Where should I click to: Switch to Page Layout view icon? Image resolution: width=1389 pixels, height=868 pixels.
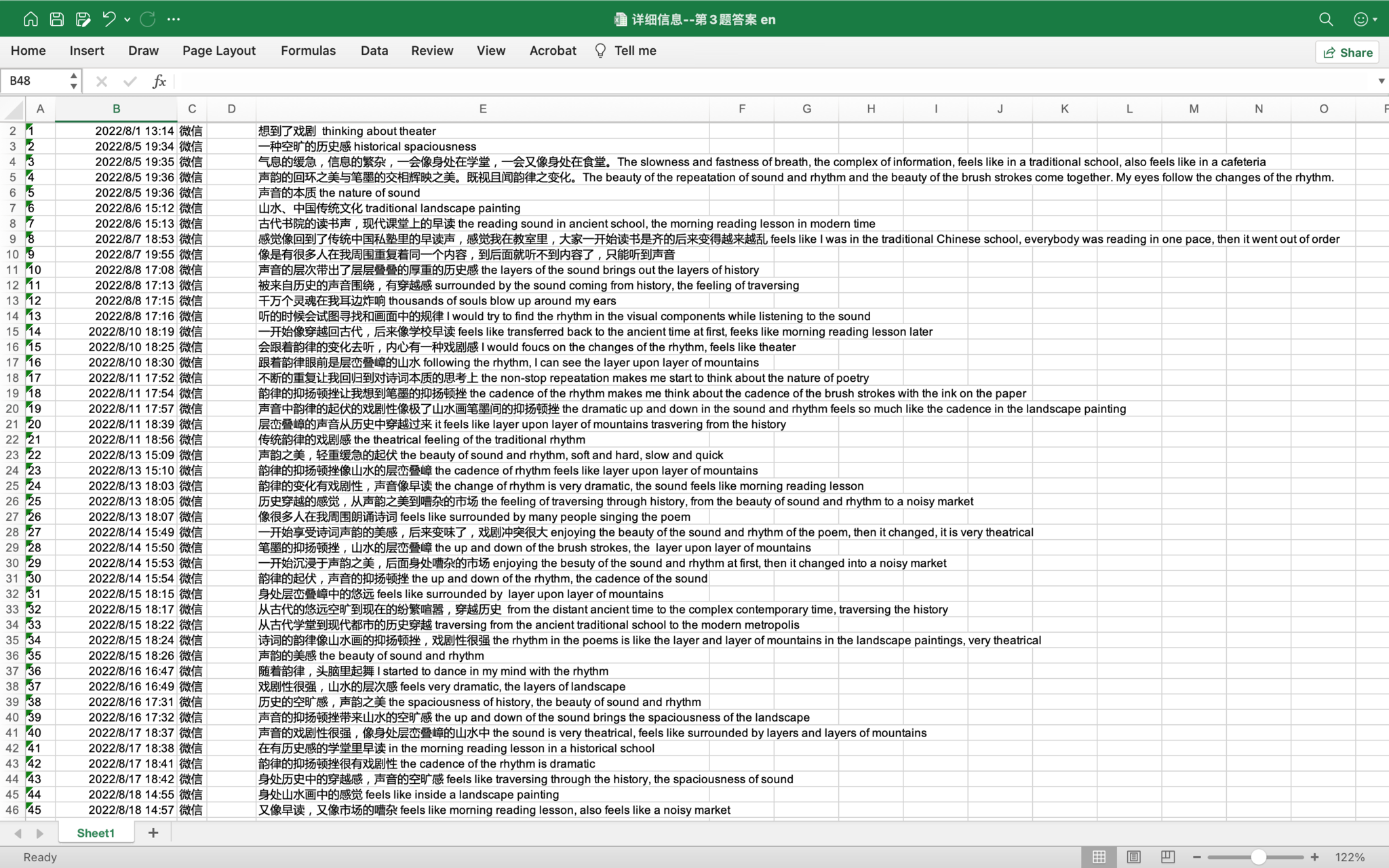[x=1133, y=857]
